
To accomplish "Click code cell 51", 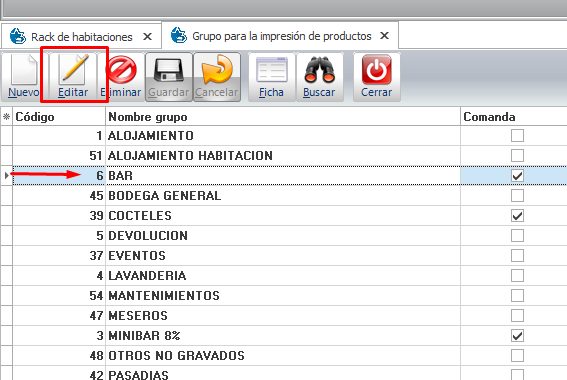I will (x=59, y=156).
